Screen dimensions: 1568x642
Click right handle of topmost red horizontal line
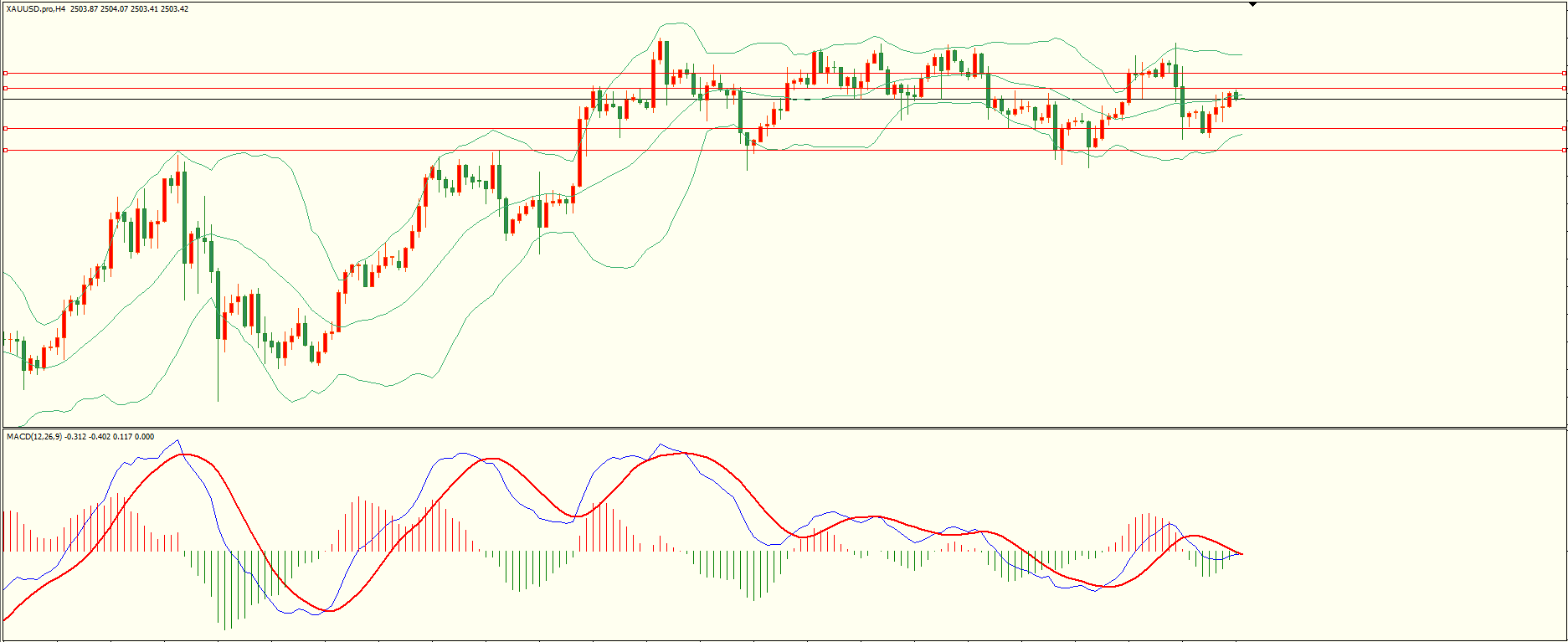pos(1564,73)
